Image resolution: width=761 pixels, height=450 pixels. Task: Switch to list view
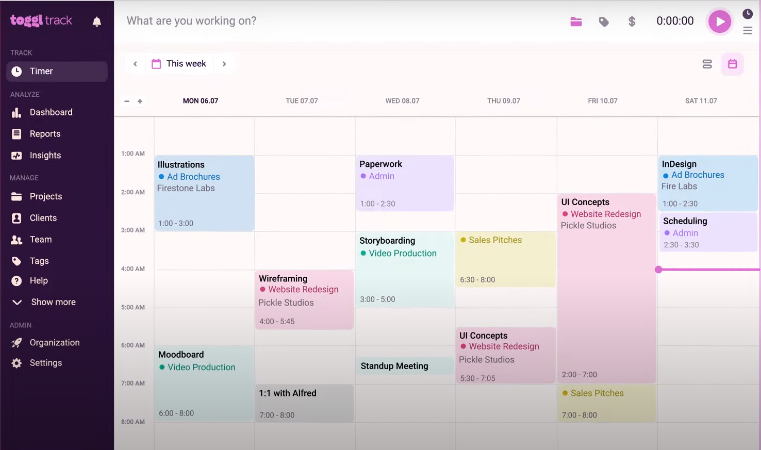pos(707,64)
